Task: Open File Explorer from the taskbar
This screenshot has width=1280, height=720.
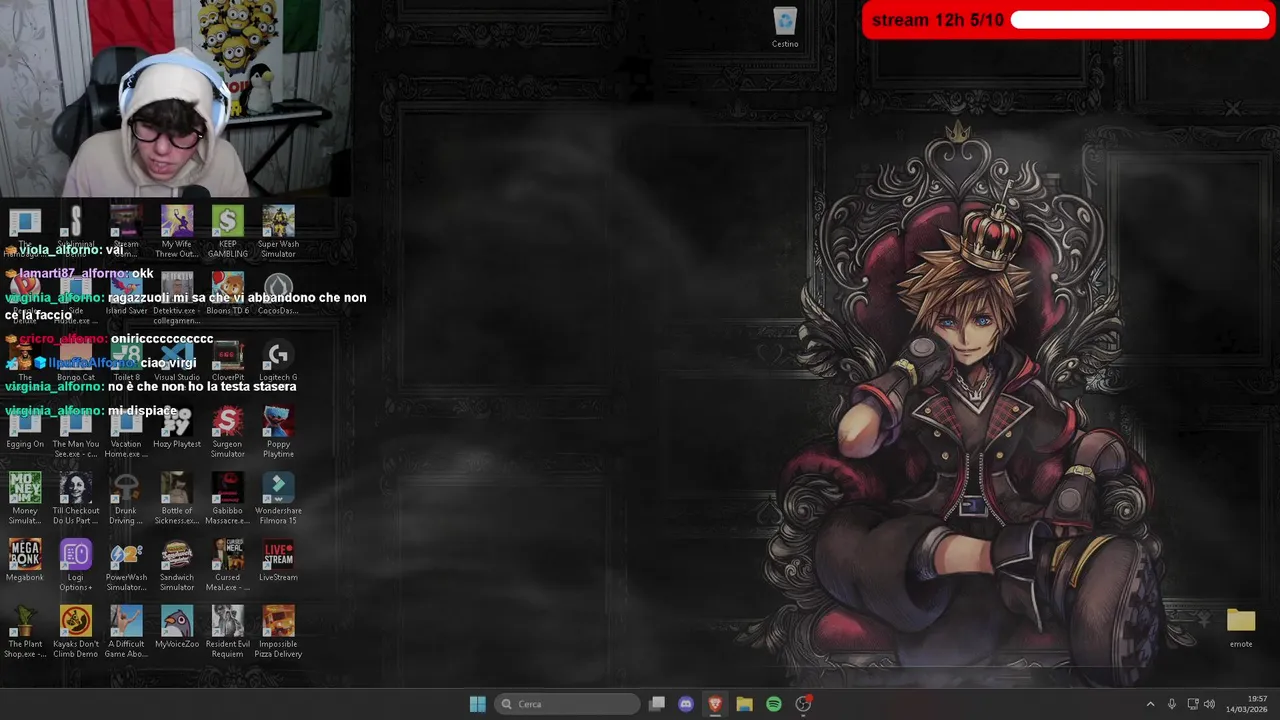Action: click(x=744, y=704)
